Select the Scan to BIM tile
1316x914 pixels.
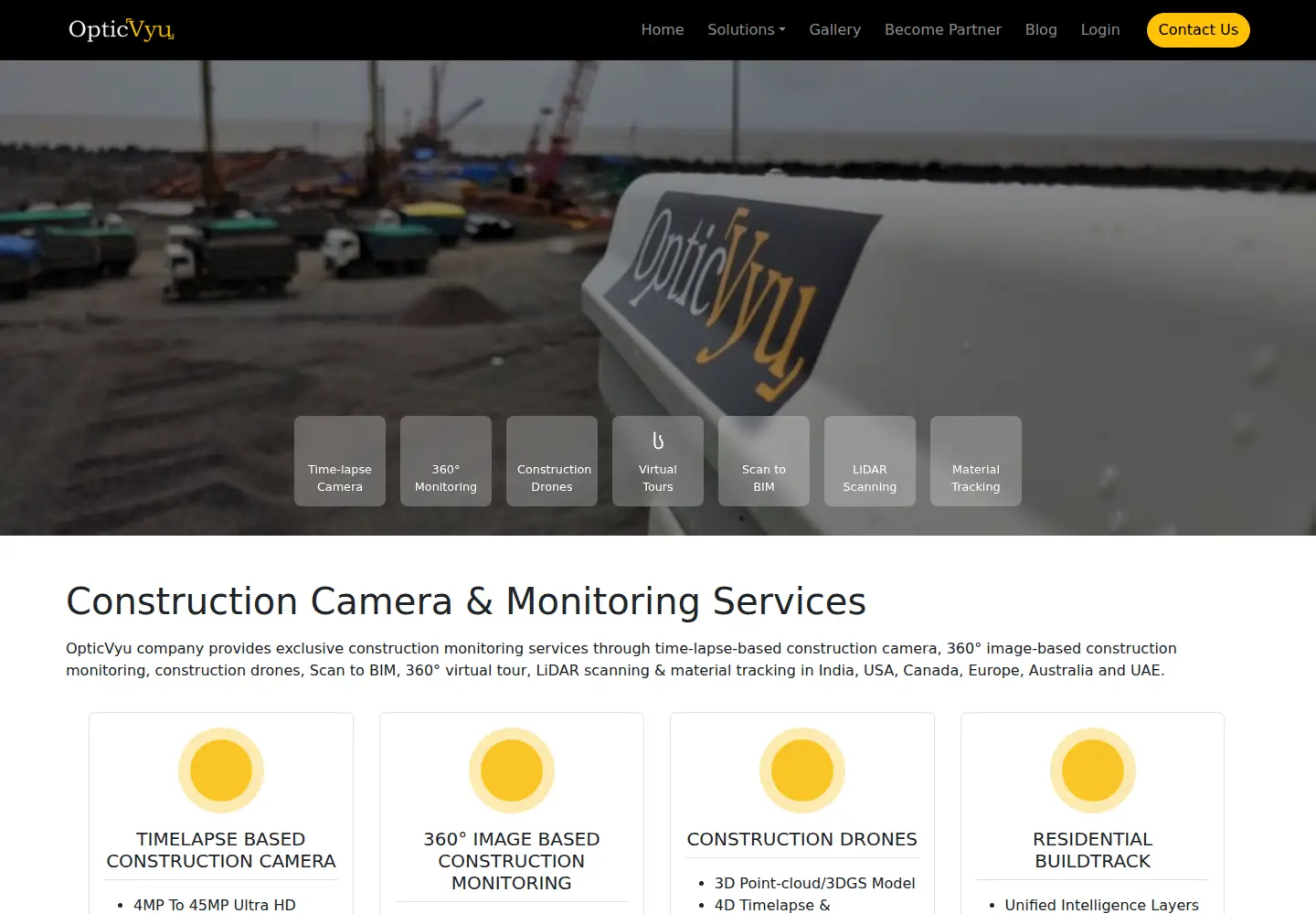(x=764, y=461)
